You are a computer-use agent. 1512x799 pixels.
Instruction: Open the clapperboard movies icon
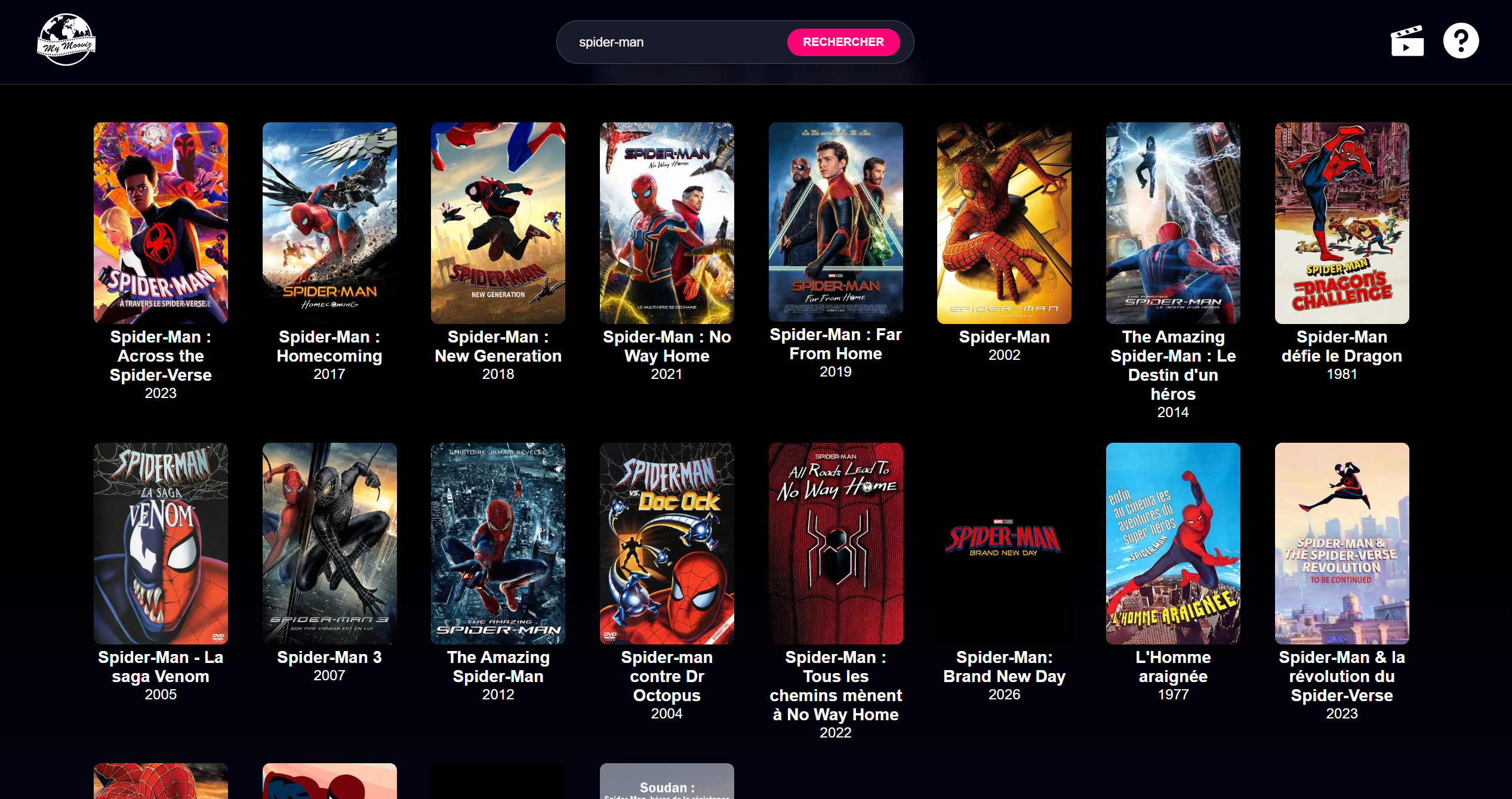pyautogui.click(x=1407, y=41)
